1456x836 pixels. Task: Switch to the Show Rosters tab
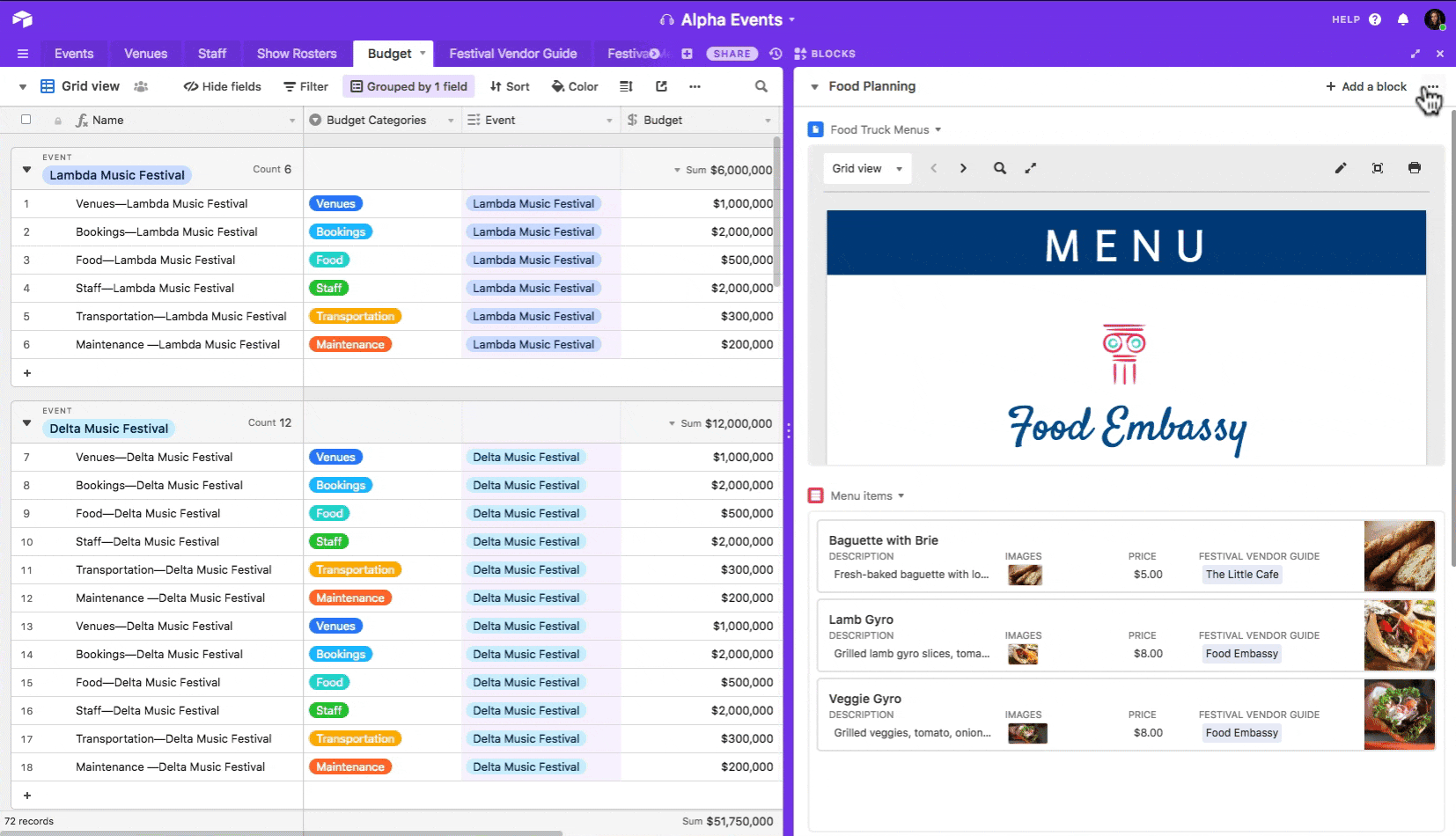point(297,54)
